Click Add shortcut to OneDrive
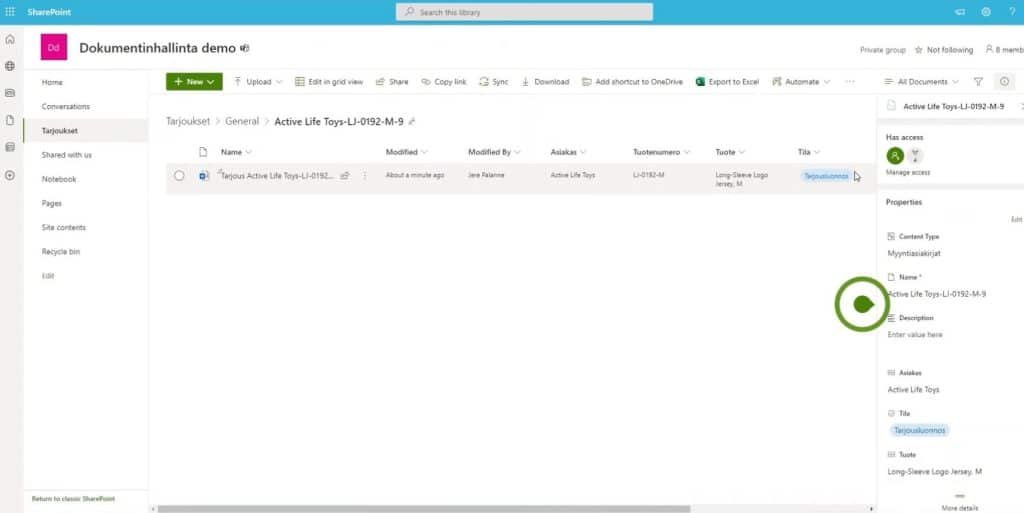Screen dimensions: 1024x513 pyautogui.click(x=632, y=82)
